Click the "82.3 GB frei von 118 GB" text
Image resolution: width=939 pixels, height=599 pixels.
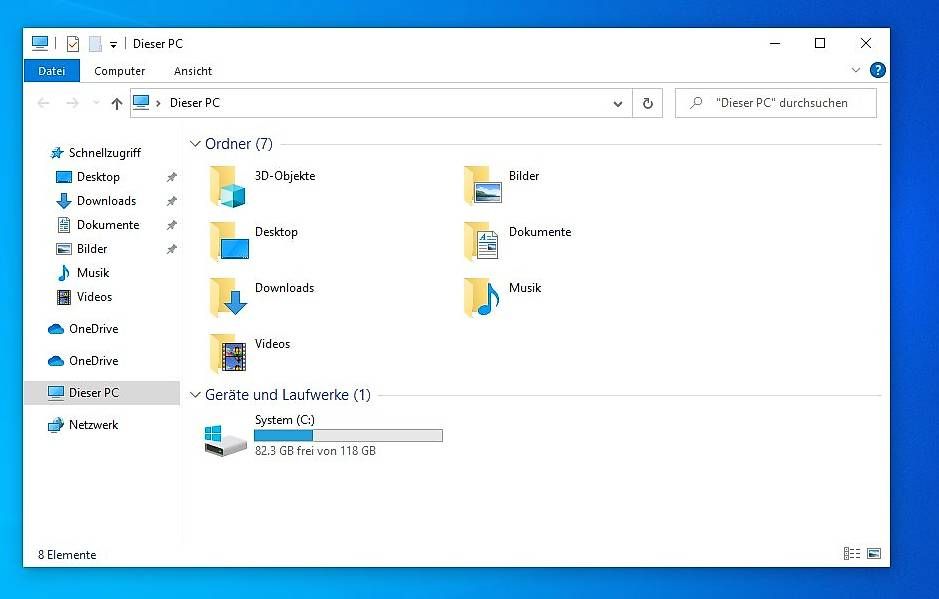(315, 450)
